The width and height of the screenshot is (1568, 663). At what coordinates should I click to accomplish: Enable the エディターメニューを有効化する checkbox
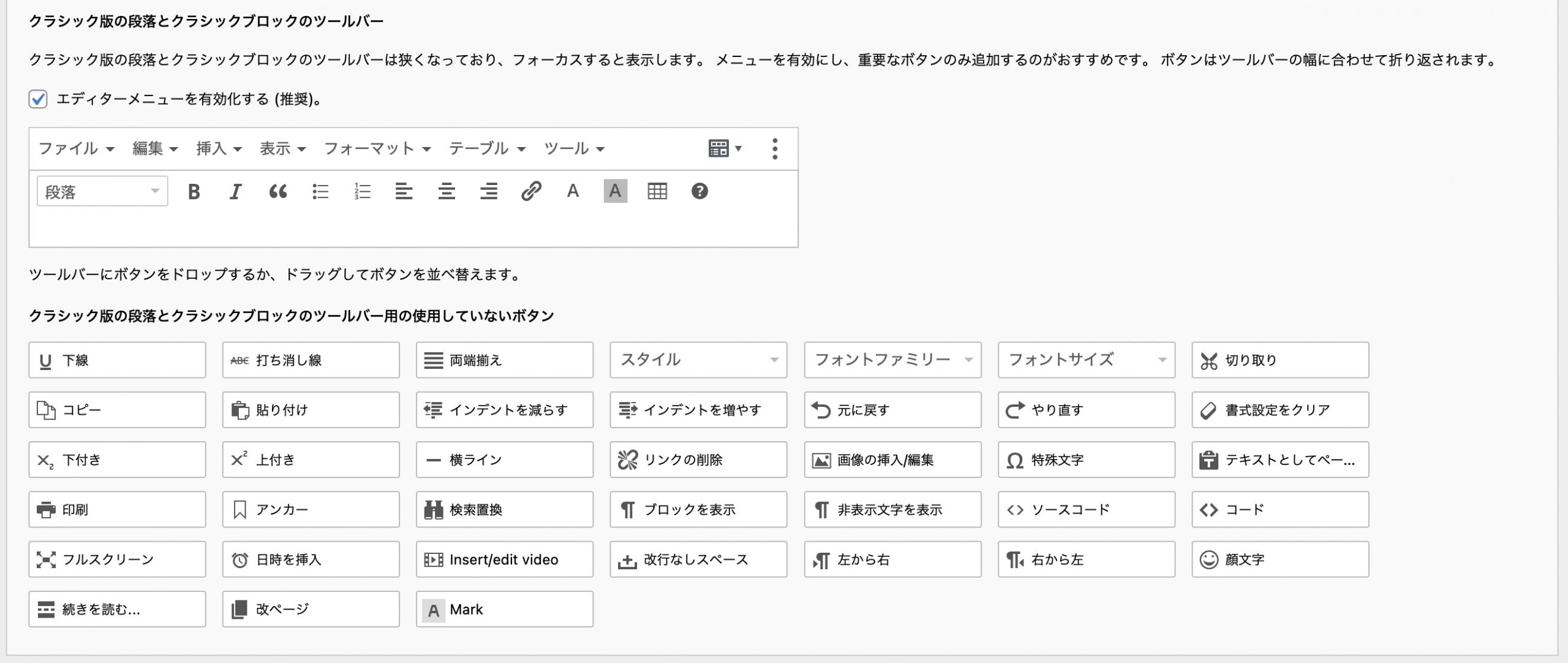pyautogui.click(x=38, y=99)
